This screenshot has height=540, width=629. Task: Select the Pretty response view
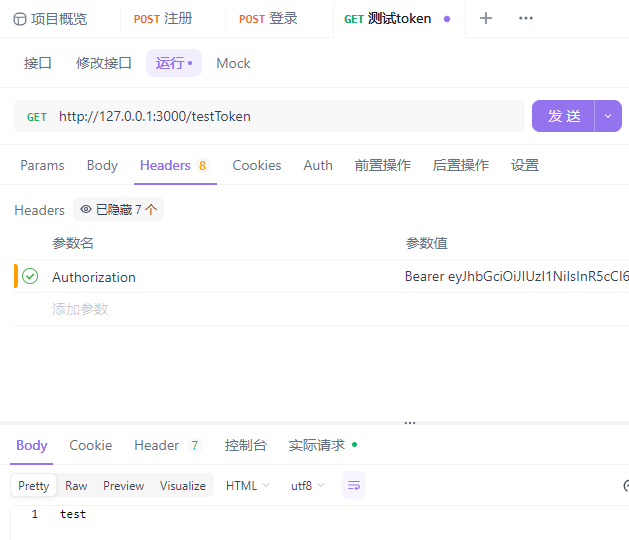[x=34, y=485]
